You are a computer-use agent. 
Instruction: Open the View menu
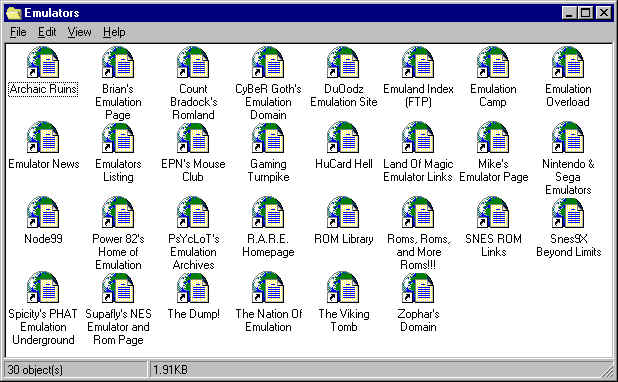pos(79,32)
